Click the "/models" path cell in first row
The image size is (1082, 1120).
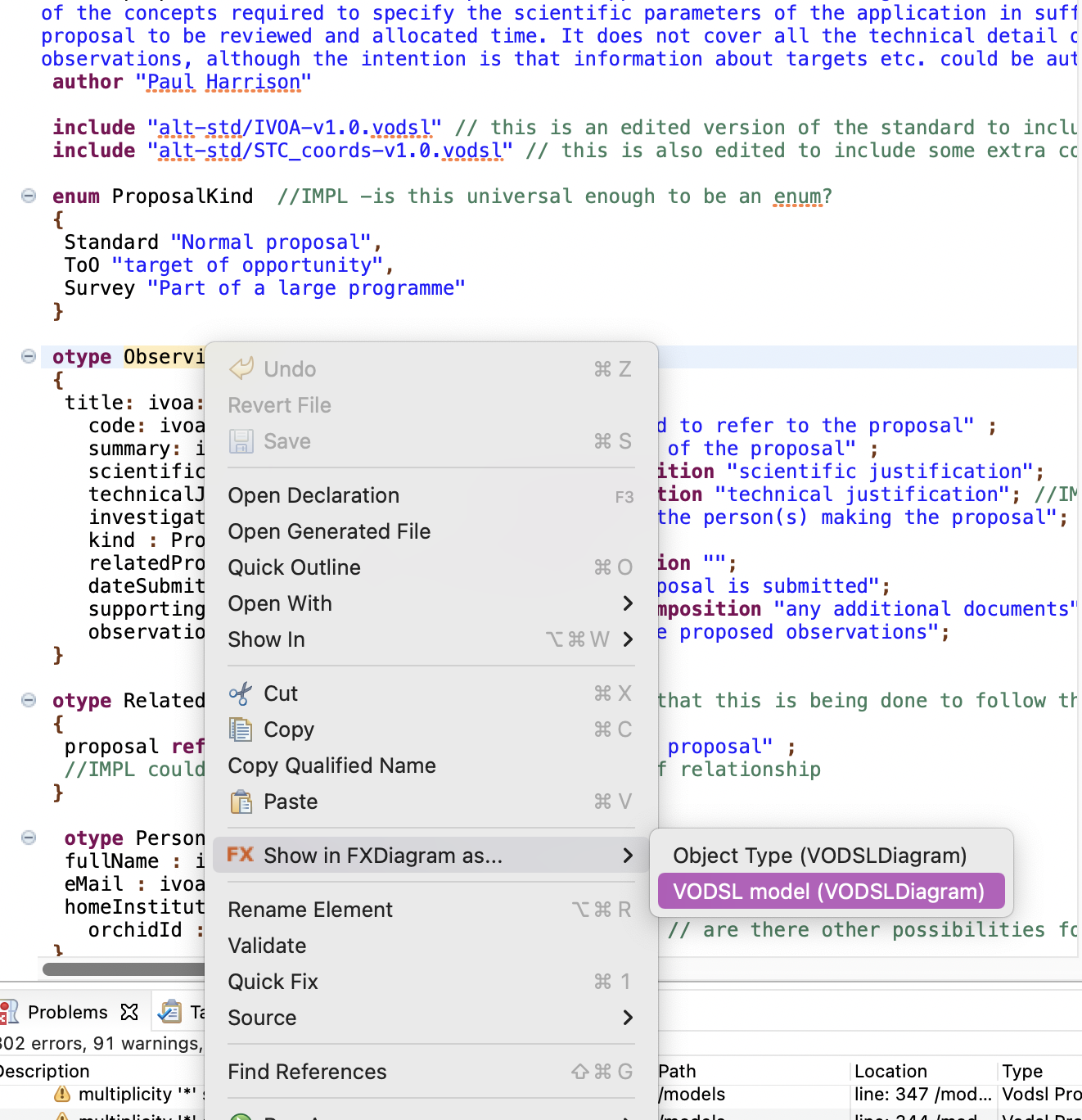coord(692,1095)
